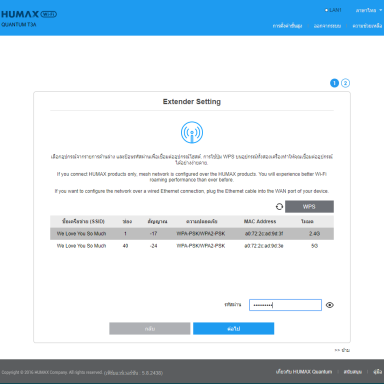Click the 5G band cell
Viewport: 384px width, 384px height.
click(314, 246)
